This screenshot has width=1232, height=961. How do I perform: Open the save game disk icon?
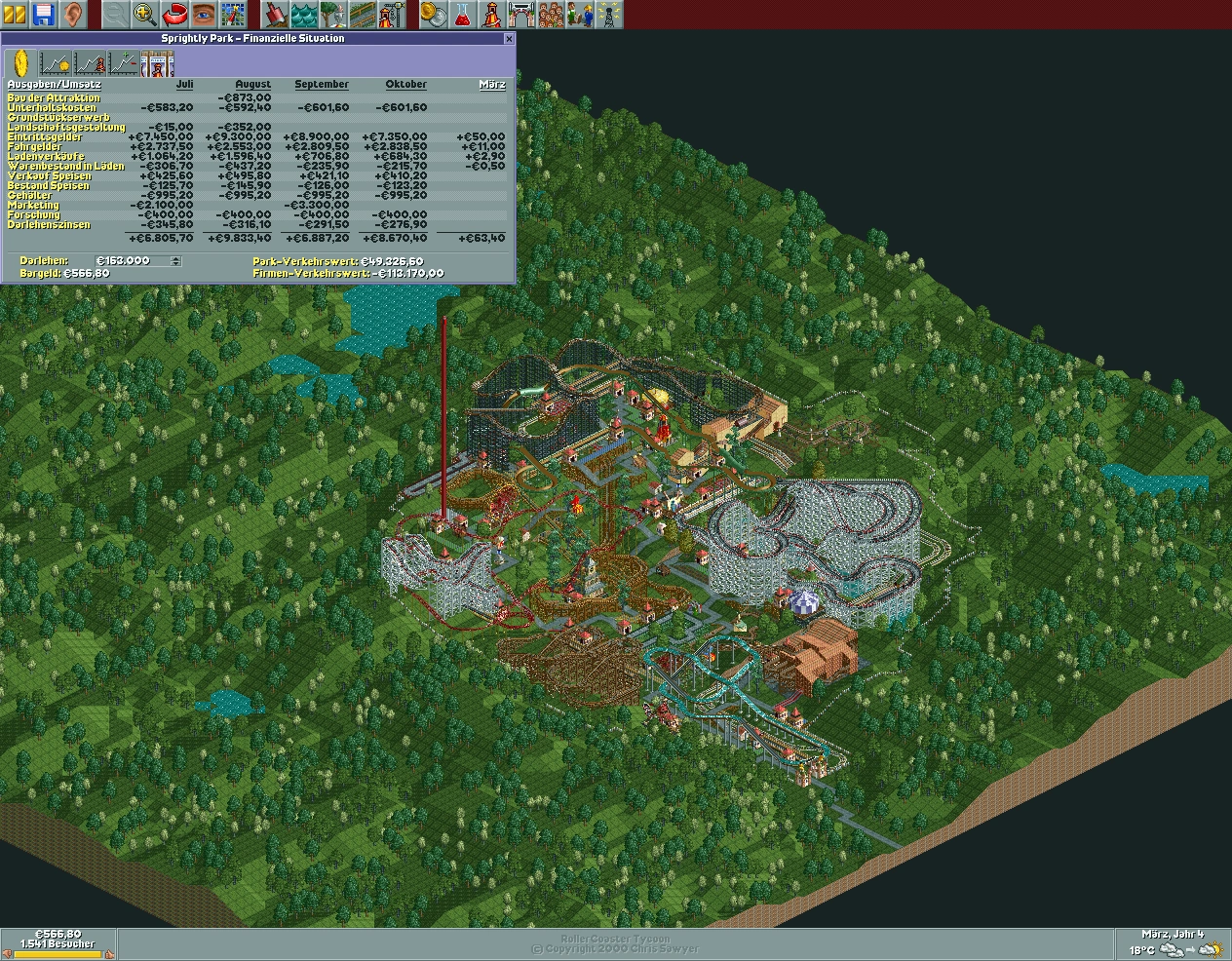pos(44,15)
